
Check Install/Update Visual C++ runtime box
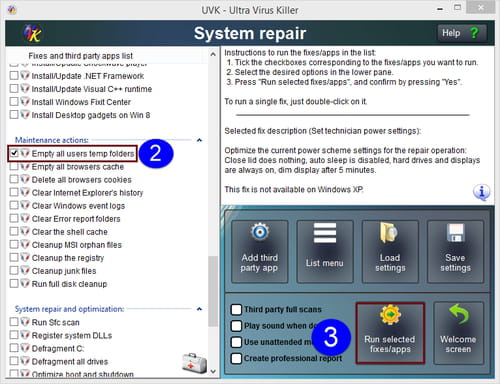pyautogui.click(x=14, y=89)
